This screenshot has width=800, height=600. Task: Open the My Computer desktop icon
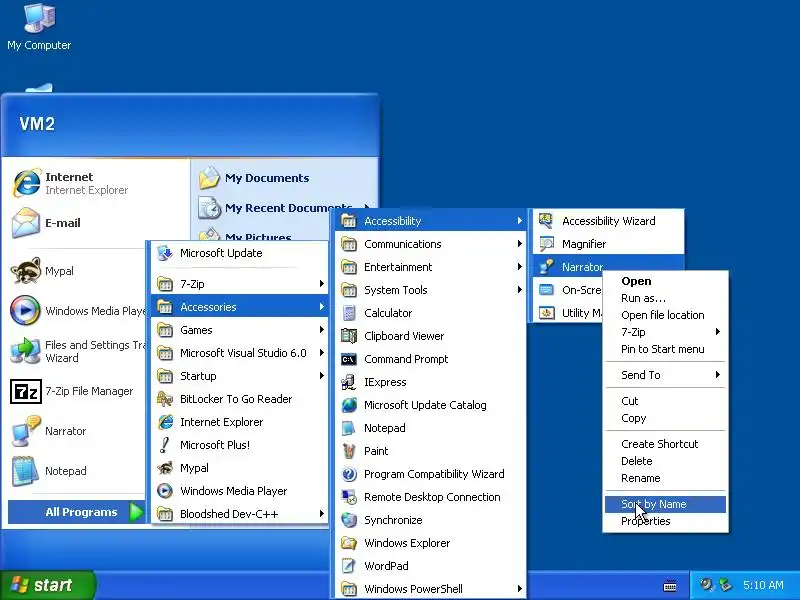[39, 27]
